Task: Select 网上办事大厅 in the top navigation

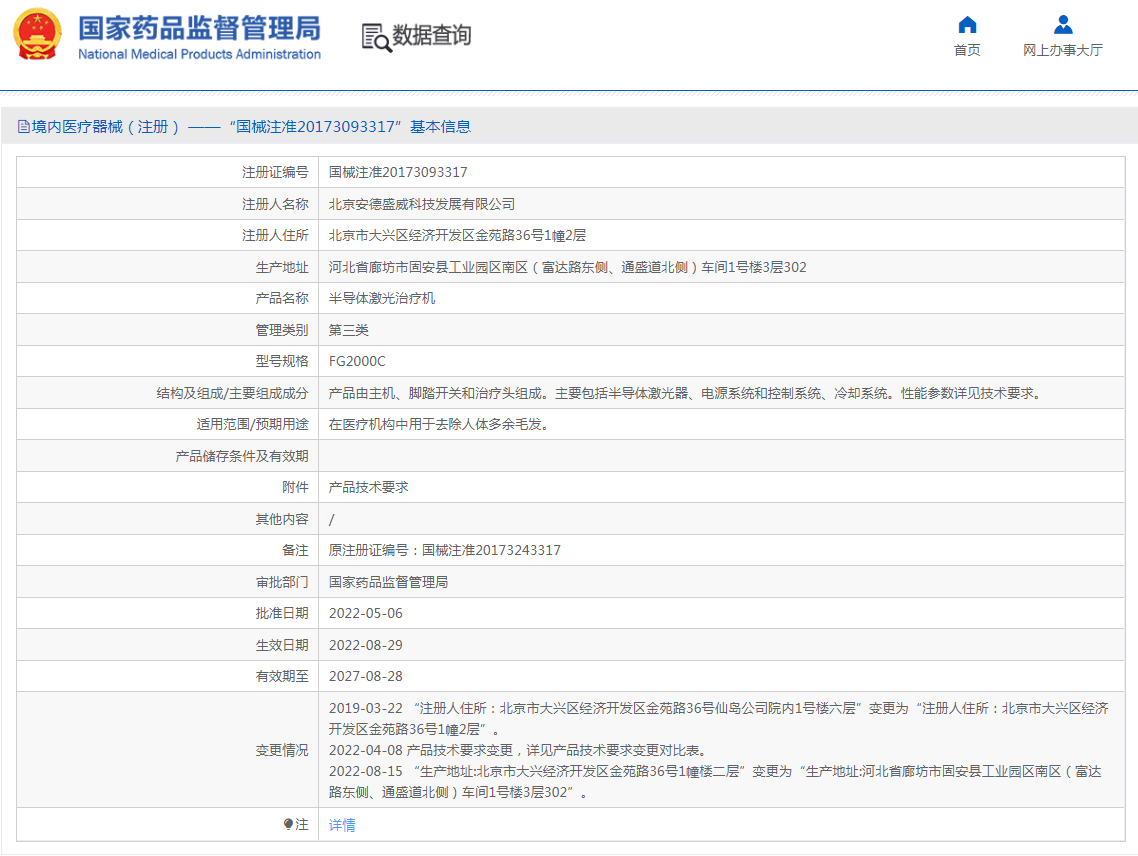Action: 1063,50
